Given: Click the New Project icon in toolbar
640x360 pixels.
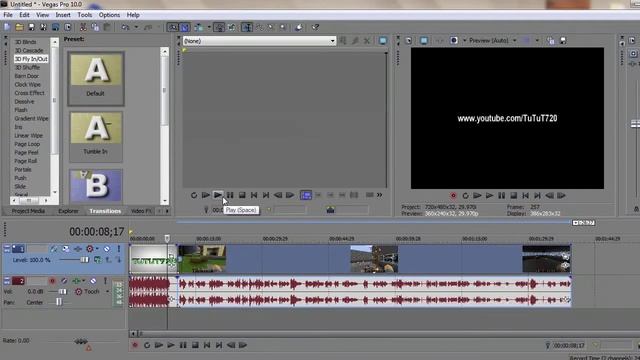Looking at the screenshot, I should point(7,27).
